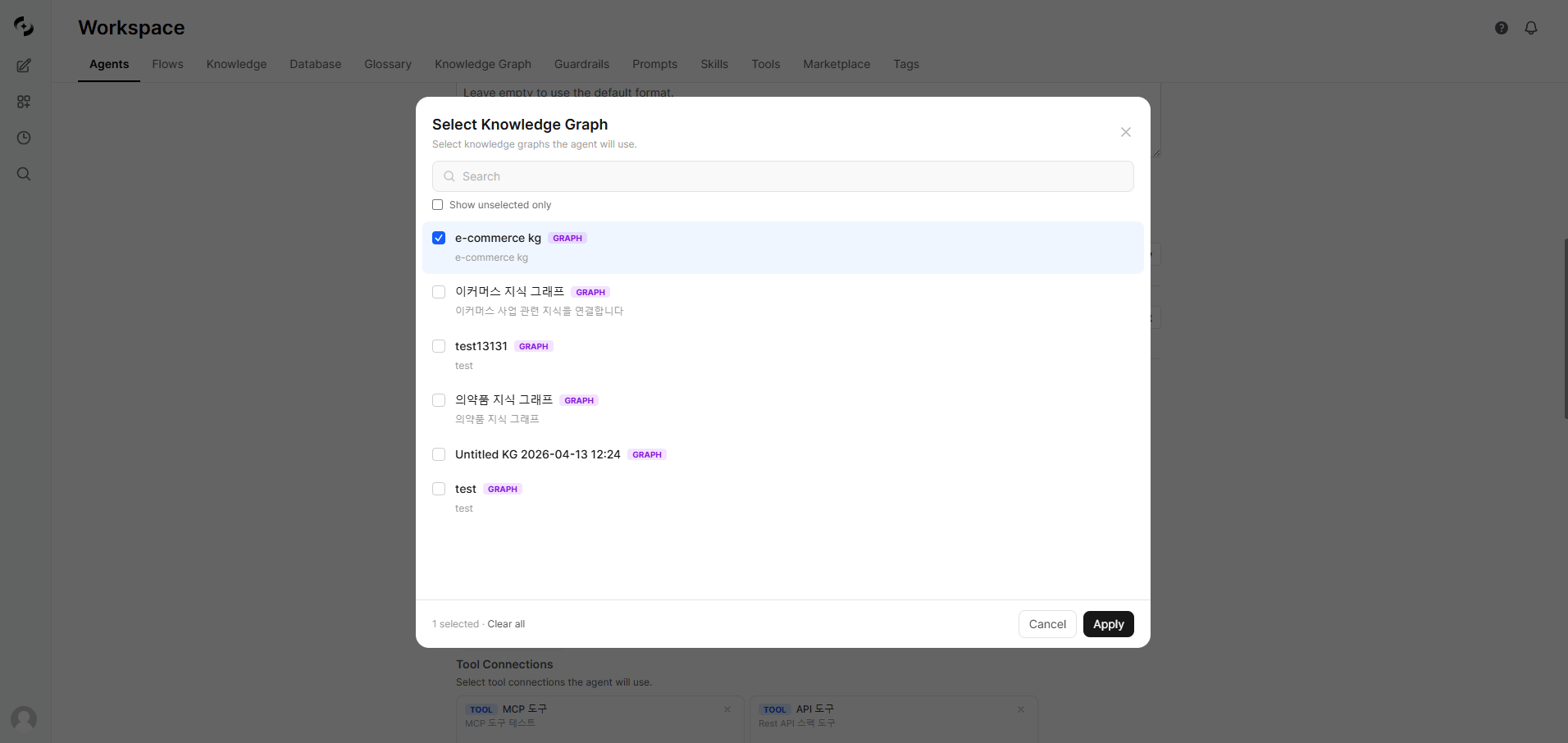Click the Workspace heading
This screenshot has width=1568, height=743.
click(x=131, y=28)
